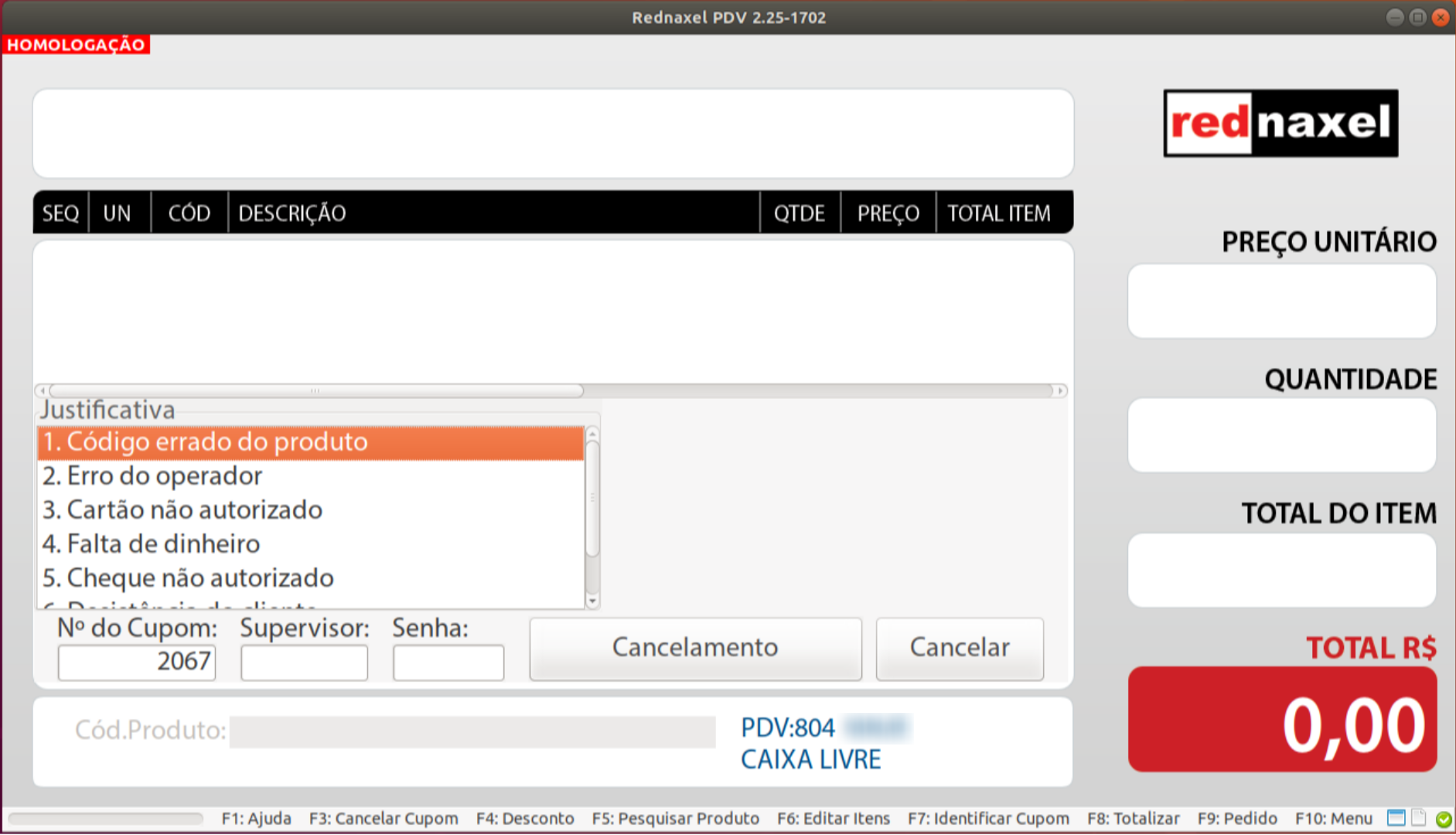Click the Senha input field

pos(448,662)
